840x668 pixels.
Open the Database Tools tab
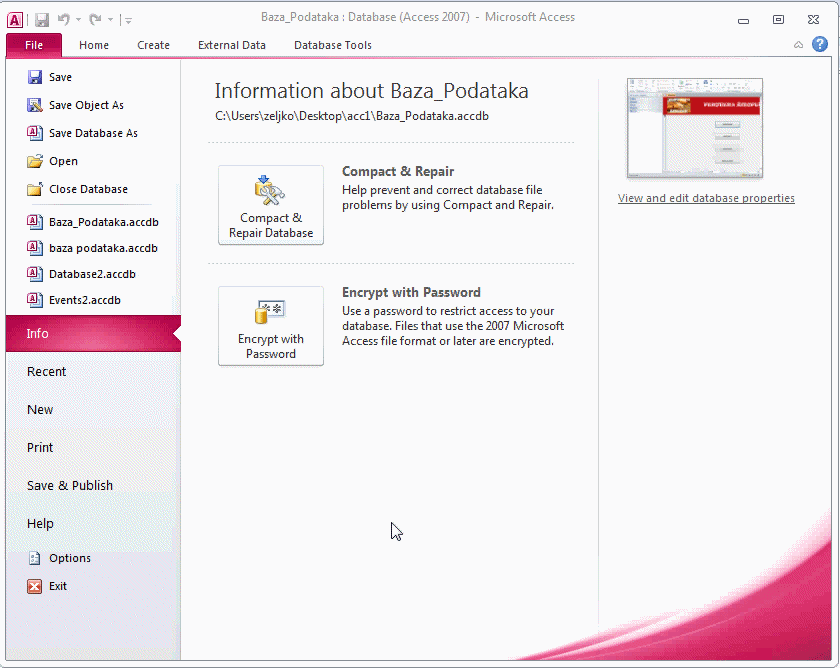point(333,45)
